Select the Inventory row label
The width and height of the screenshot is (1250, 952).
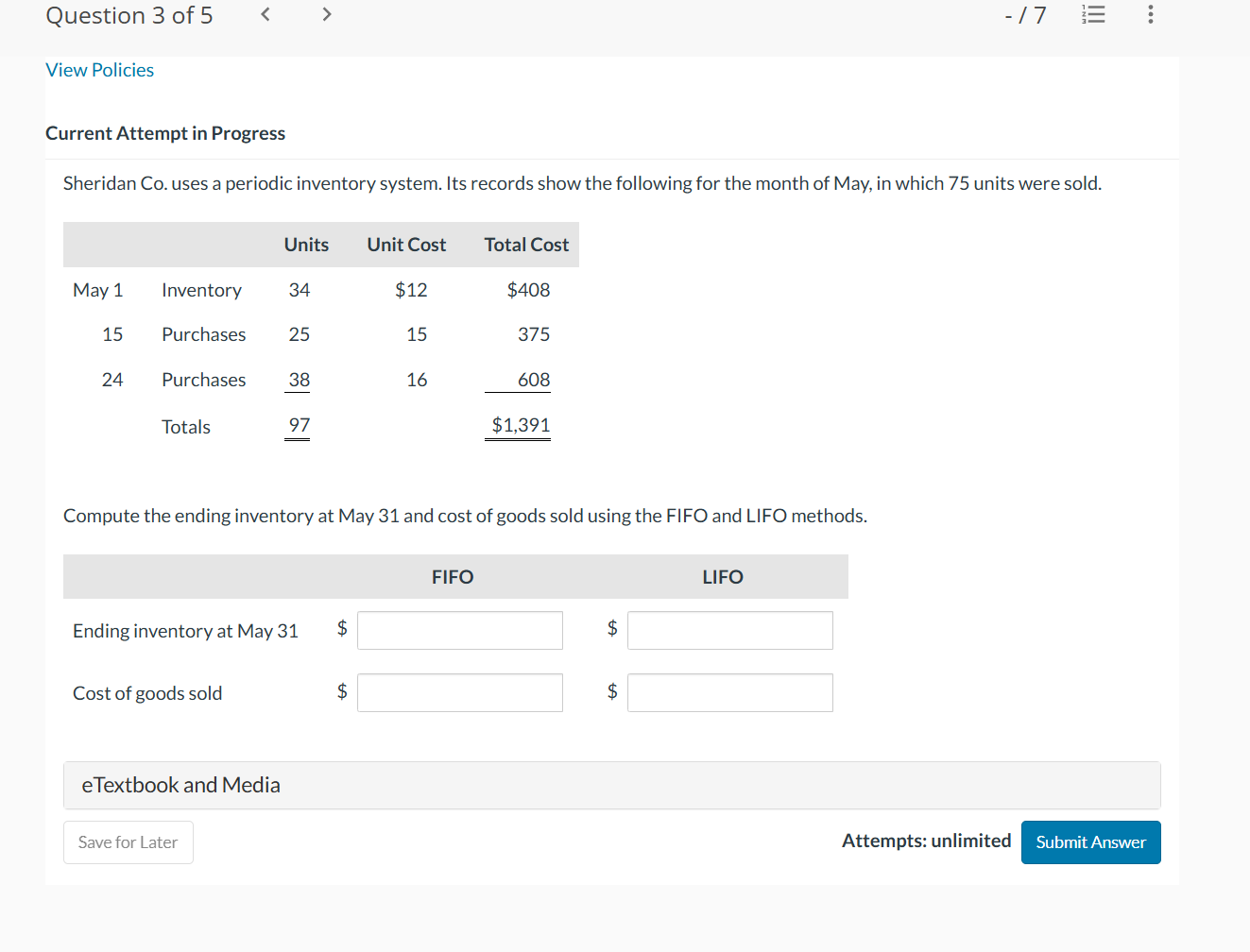coord(201,290)
